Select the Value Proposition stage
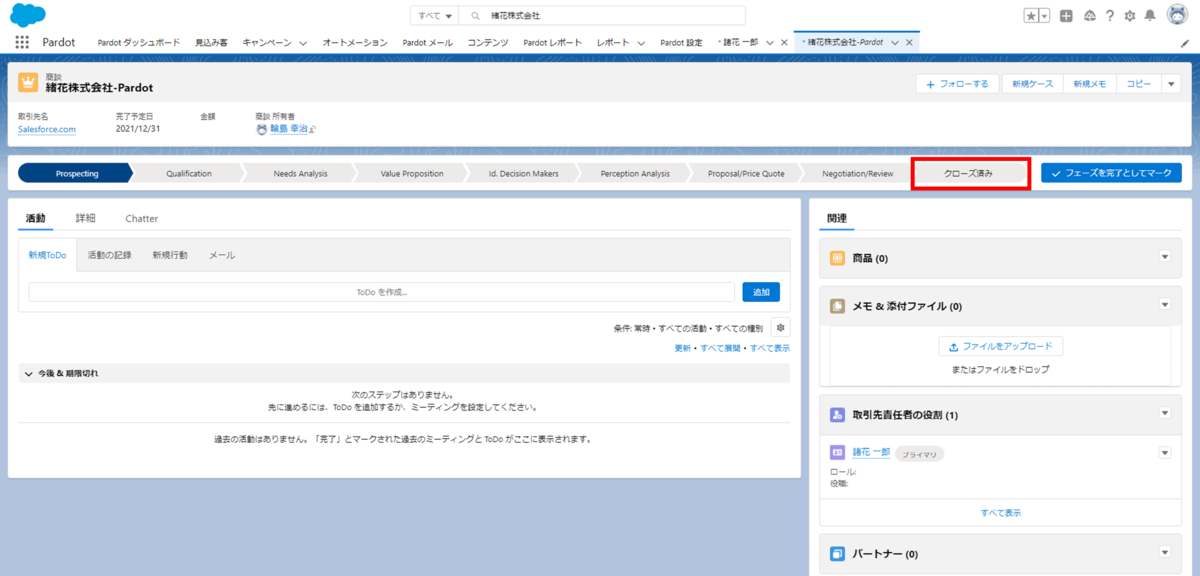Screen dimensions: 1200x576 pos(412,173)
